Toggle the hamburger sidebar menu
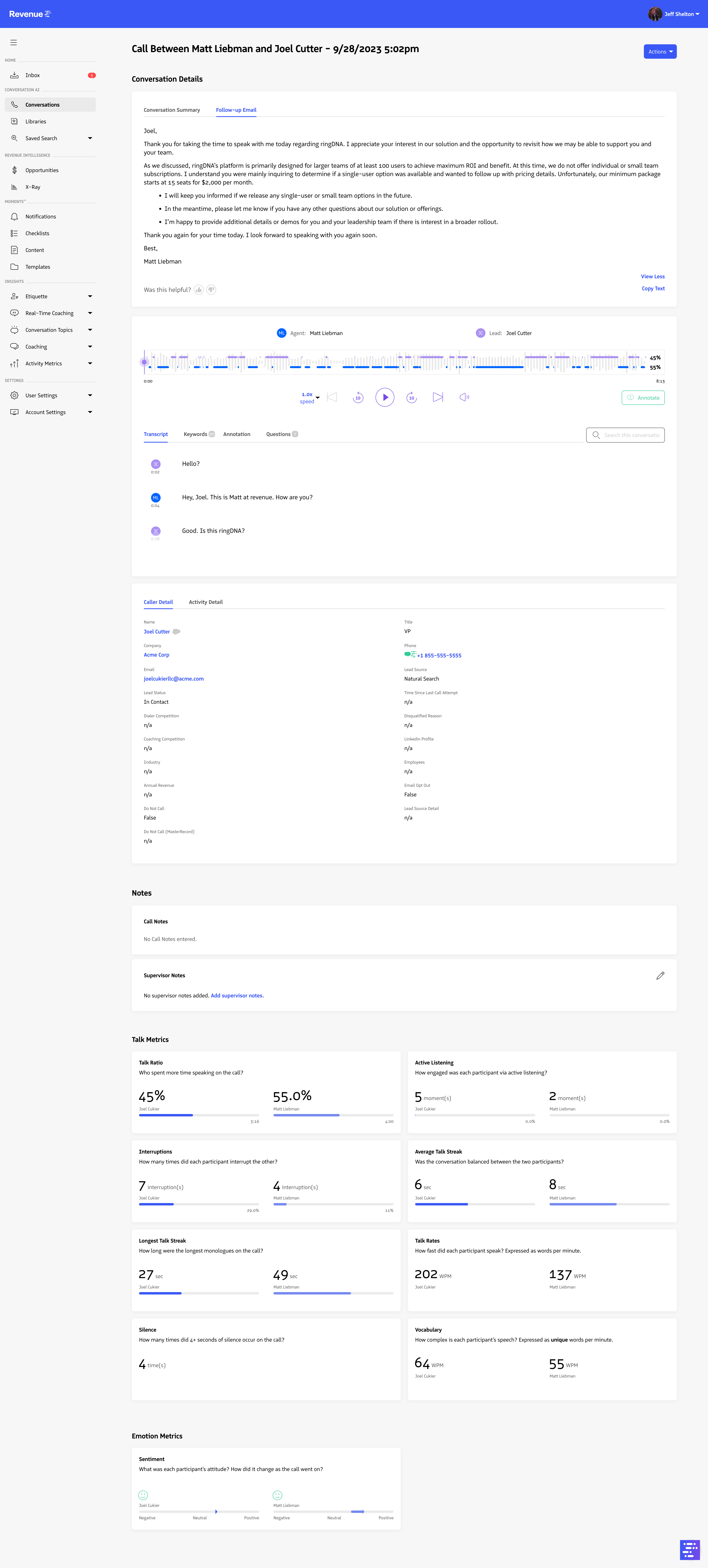Image resolution: width=708 pixels, height=1568 pixels. click(x=13, y=43)
